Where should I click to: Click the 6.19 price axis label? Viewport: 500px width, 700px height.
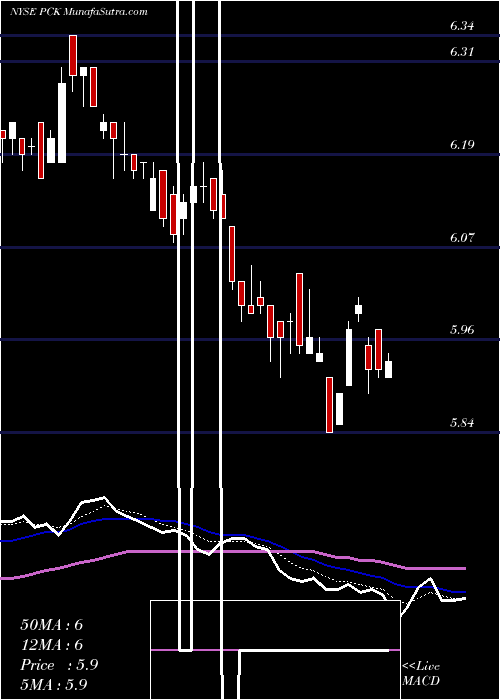(462, 145)
